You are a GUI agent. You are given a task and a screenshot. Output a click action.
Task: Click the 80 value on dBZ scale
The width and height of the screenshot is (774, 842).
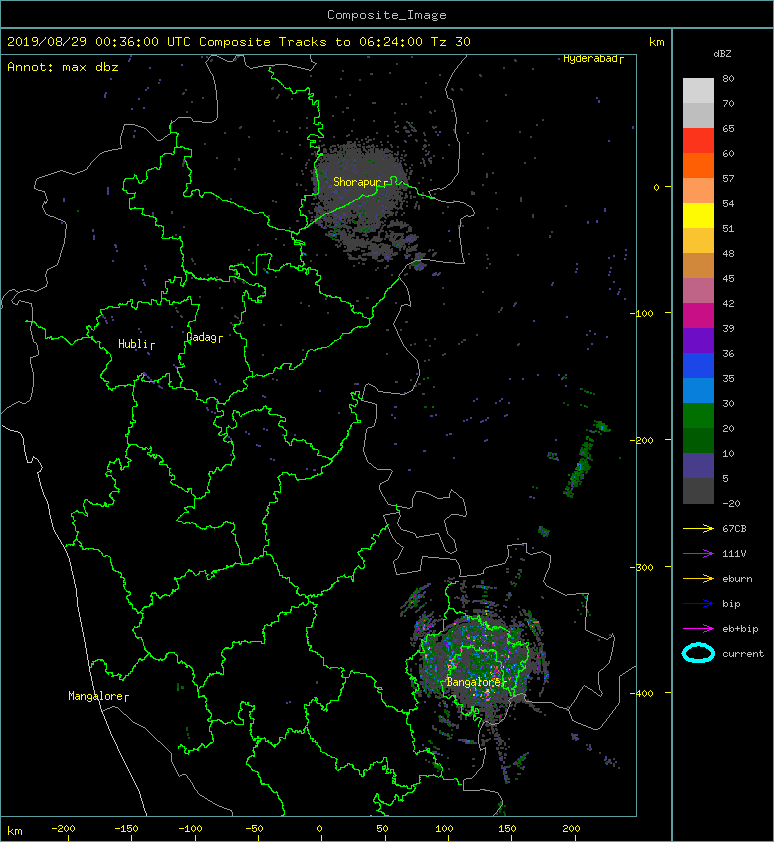click(728, 78)
